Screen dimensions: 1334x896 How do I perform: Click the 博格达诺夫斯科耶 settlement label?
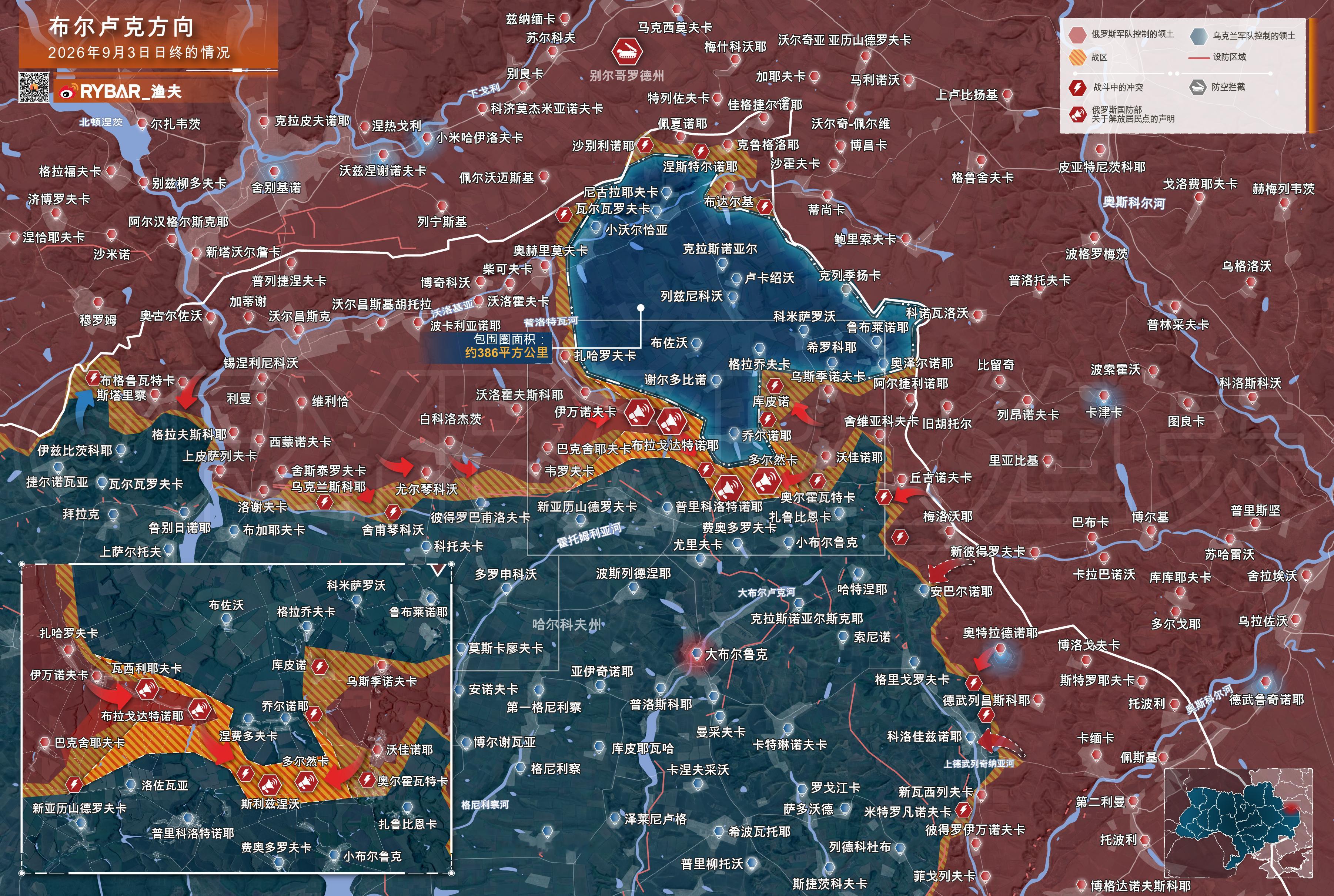click(1141, 886)
